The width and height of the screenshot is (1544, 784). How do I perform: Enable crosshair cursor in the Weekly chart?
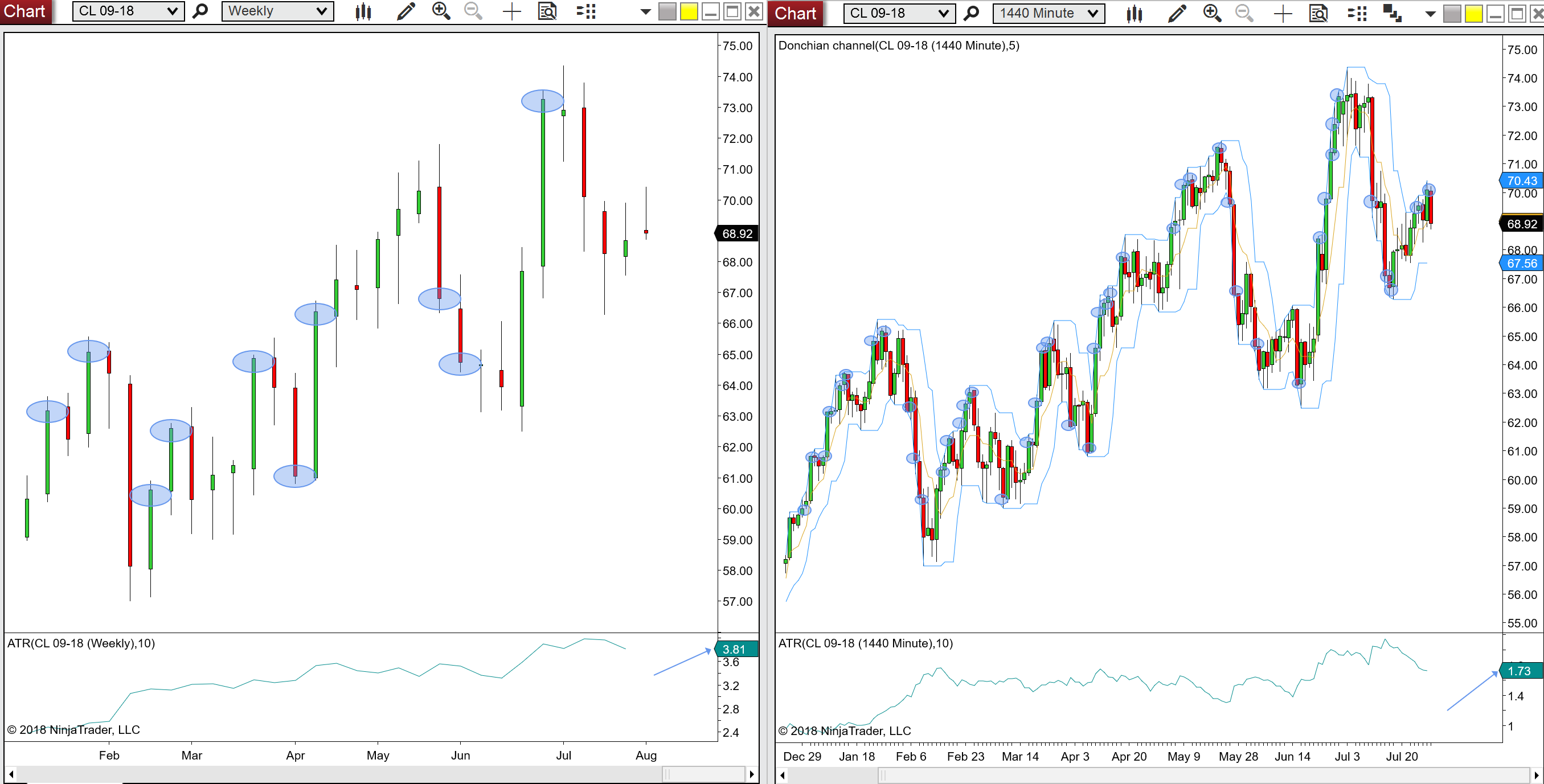pyautogui.click(x=512, y=11)
